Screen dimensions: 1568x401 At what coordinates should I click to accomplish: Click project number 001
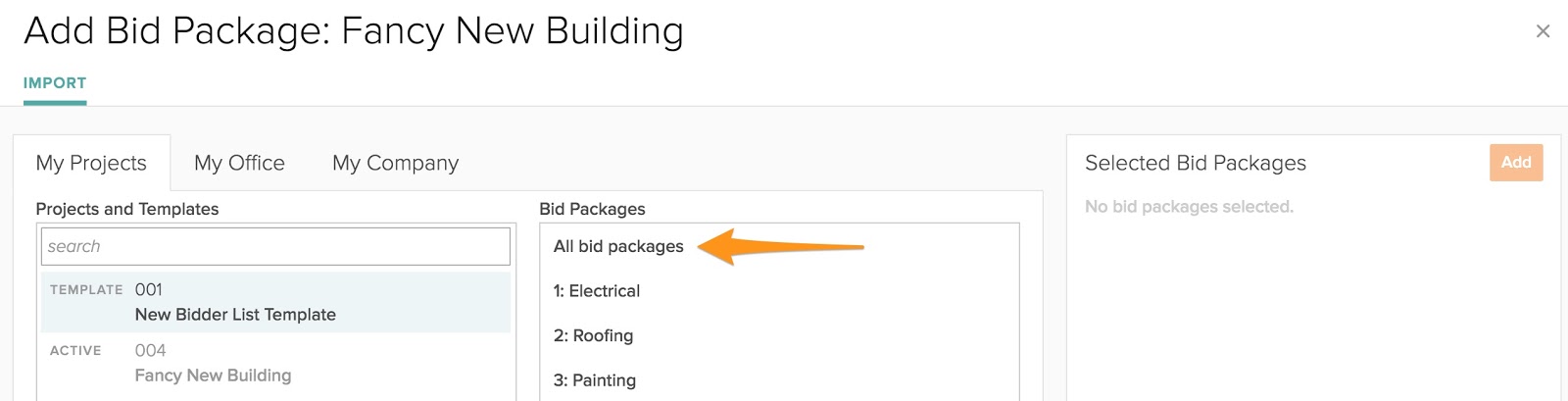pos(149,290)
